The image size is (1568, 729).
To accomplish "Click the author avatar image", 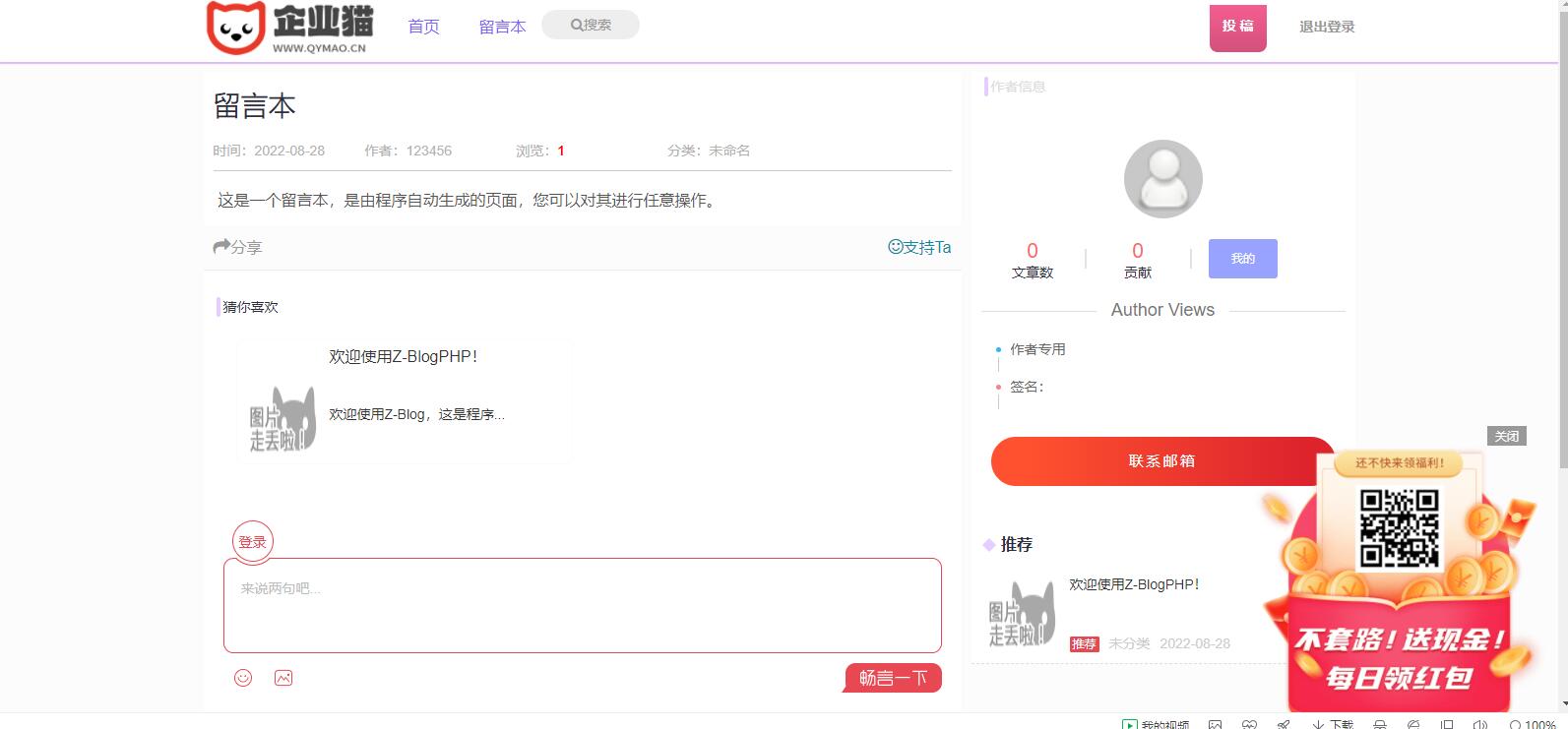I will click(1162, 179).
